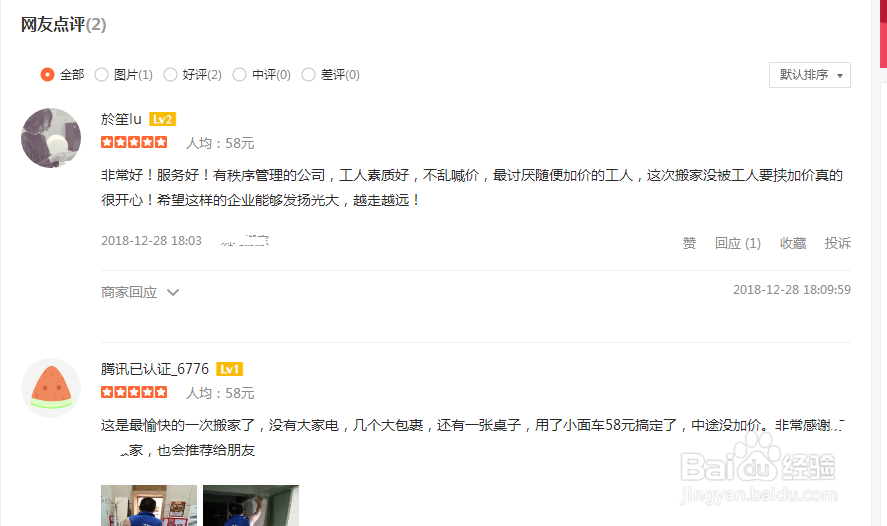This screenshot has height=526, width=887.
Task: Click the watermelon avatar of 腾讯已认证_6776
Action: (x=51, y=388)
